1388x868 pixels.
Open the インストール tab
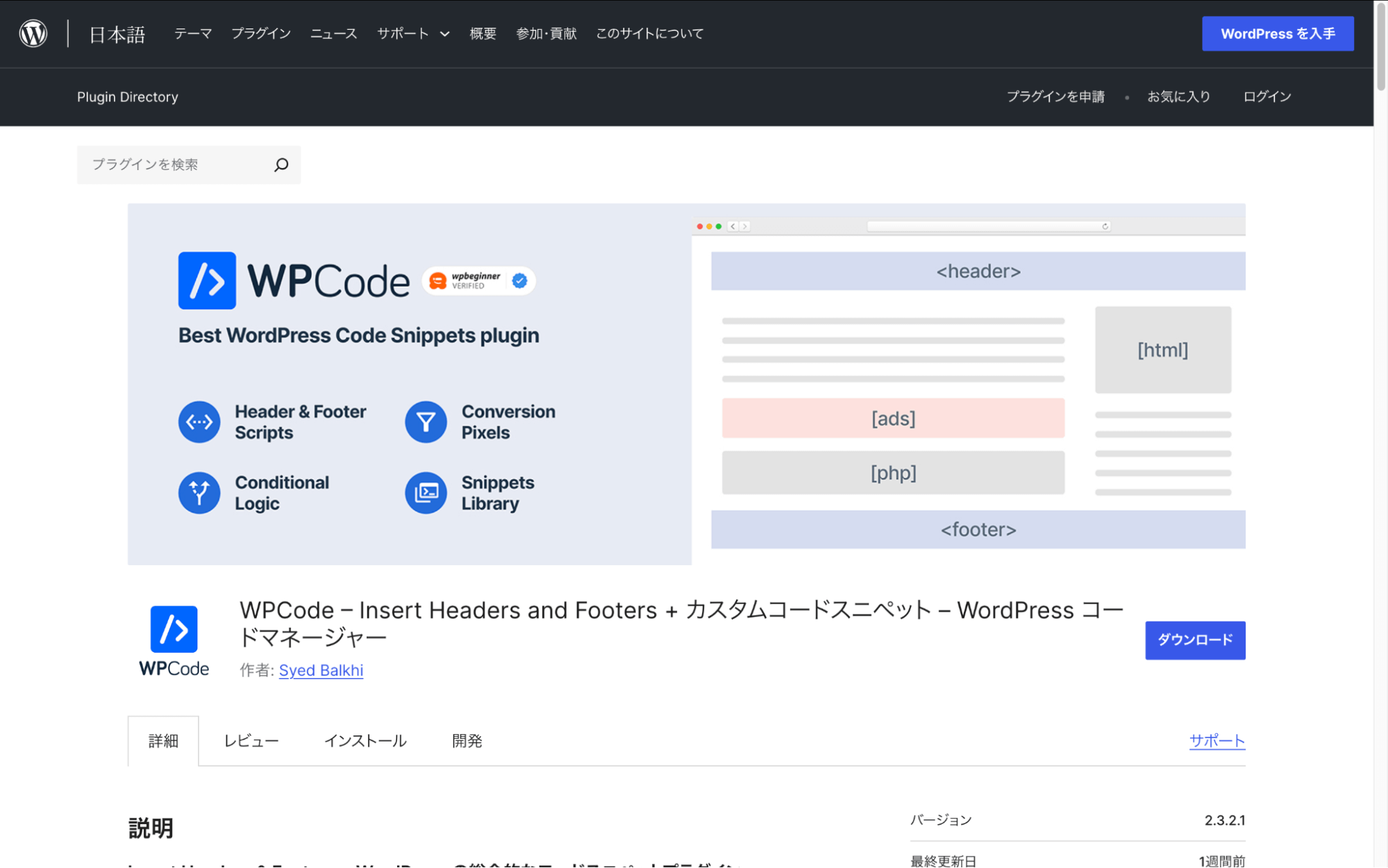coord(366,740)
